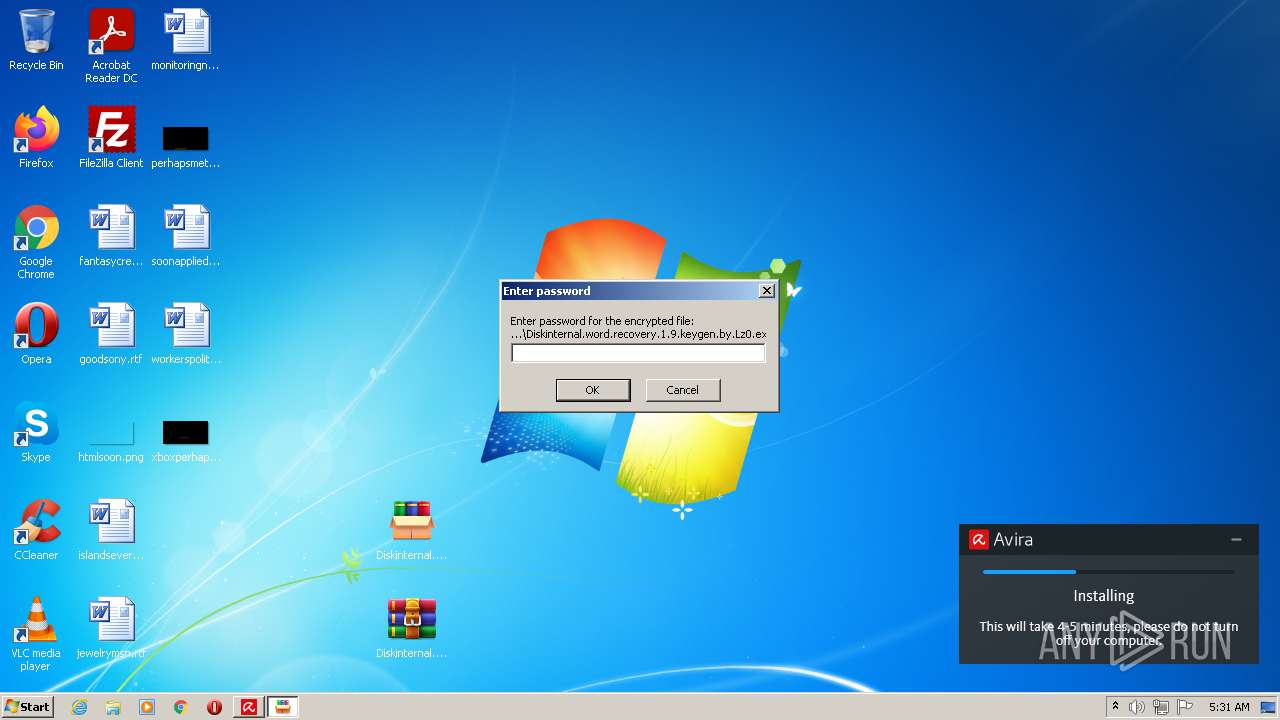Open VLC media player shortcut
The height and width of the screenshot is (720, 1280).
click(36, 634)
